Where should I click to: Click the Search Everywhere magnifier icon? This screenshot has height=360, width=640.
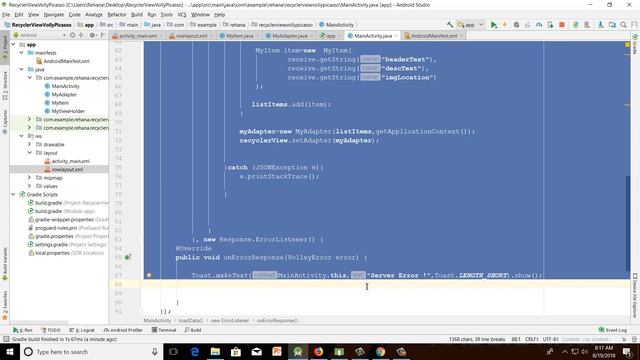[623, 24]
